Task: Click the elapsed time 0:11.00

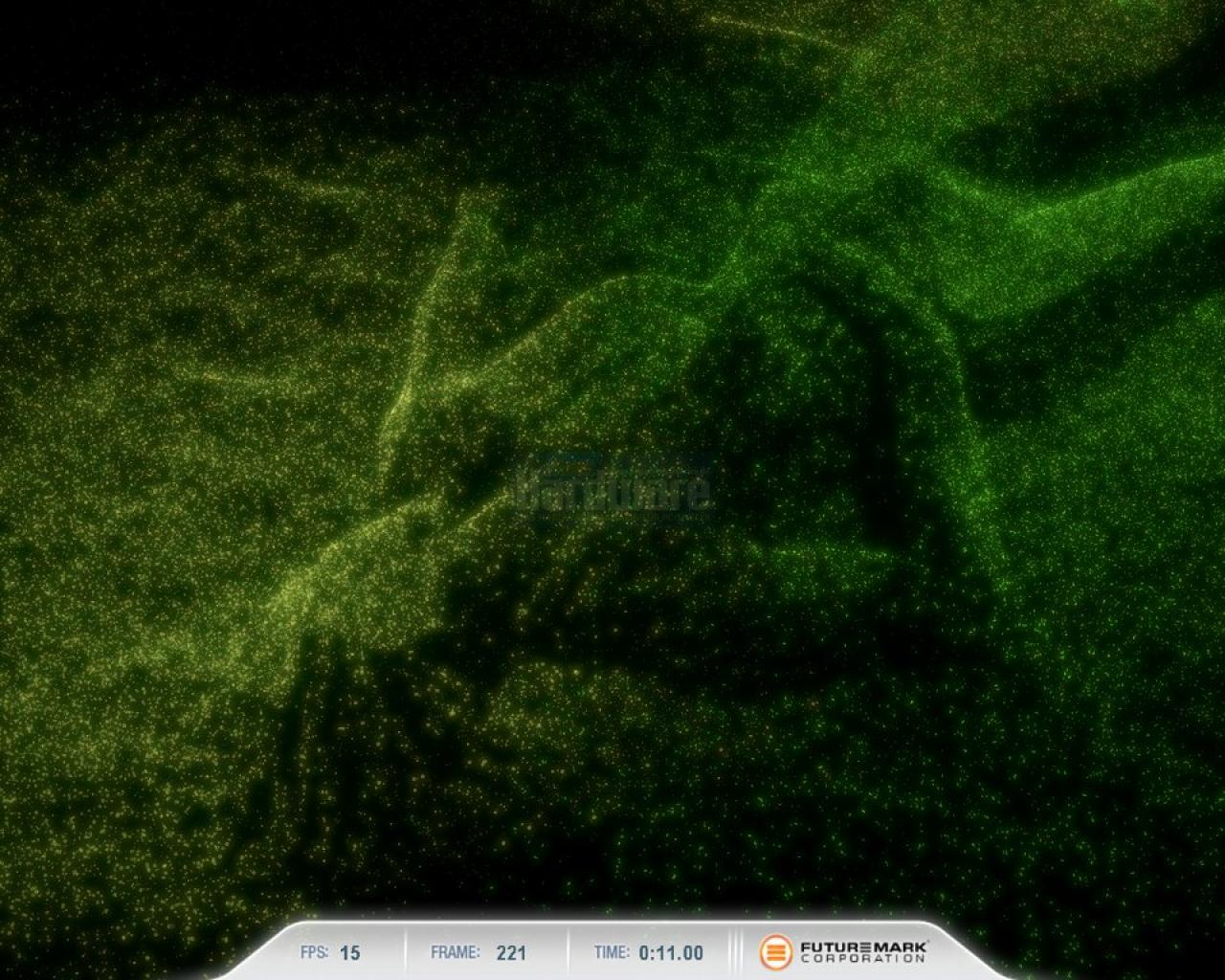Action: (x=671, y=953)
